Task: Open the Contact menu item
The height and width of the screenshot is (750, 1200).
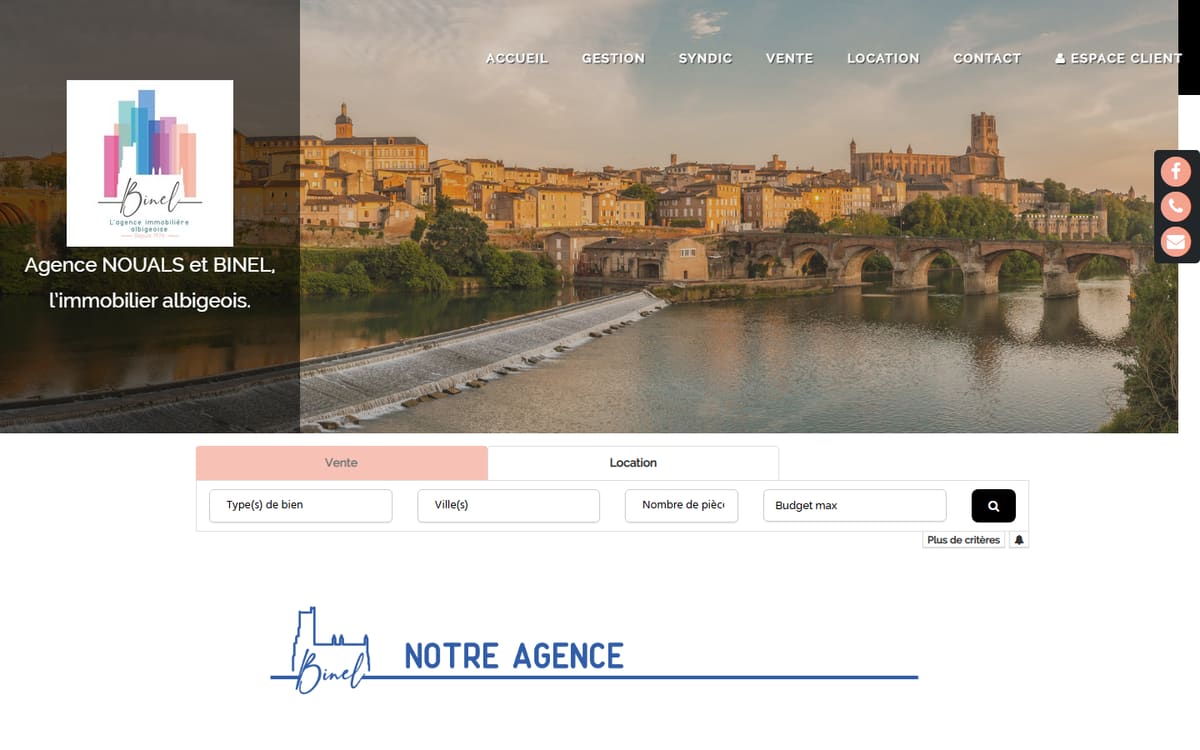Action: (x=987, y=58)
